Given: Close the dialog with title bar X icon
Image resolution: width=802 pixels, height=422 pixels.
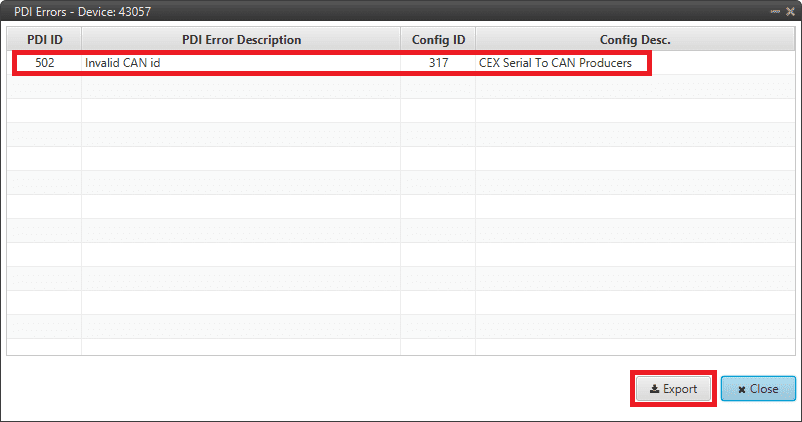Looking at the screenshot, I should [x=790, y=10].
